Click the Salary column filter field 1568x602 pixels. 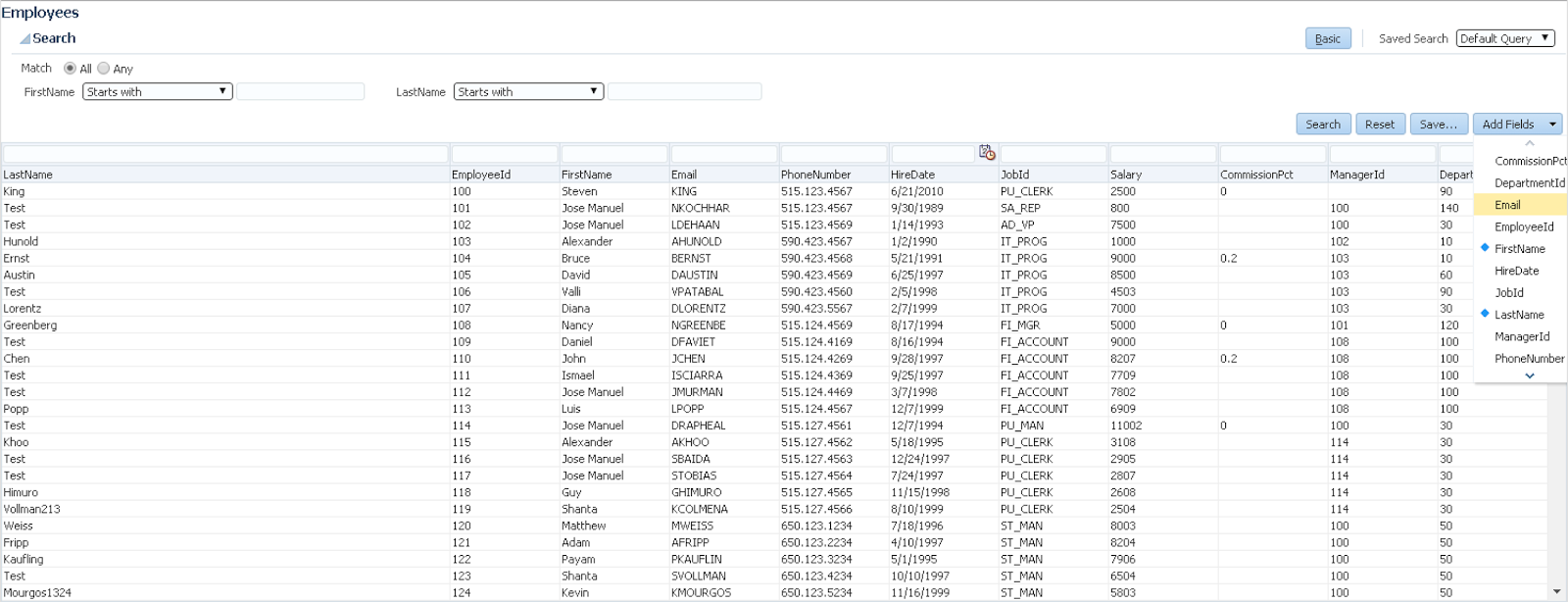[x=1163, y=154]
